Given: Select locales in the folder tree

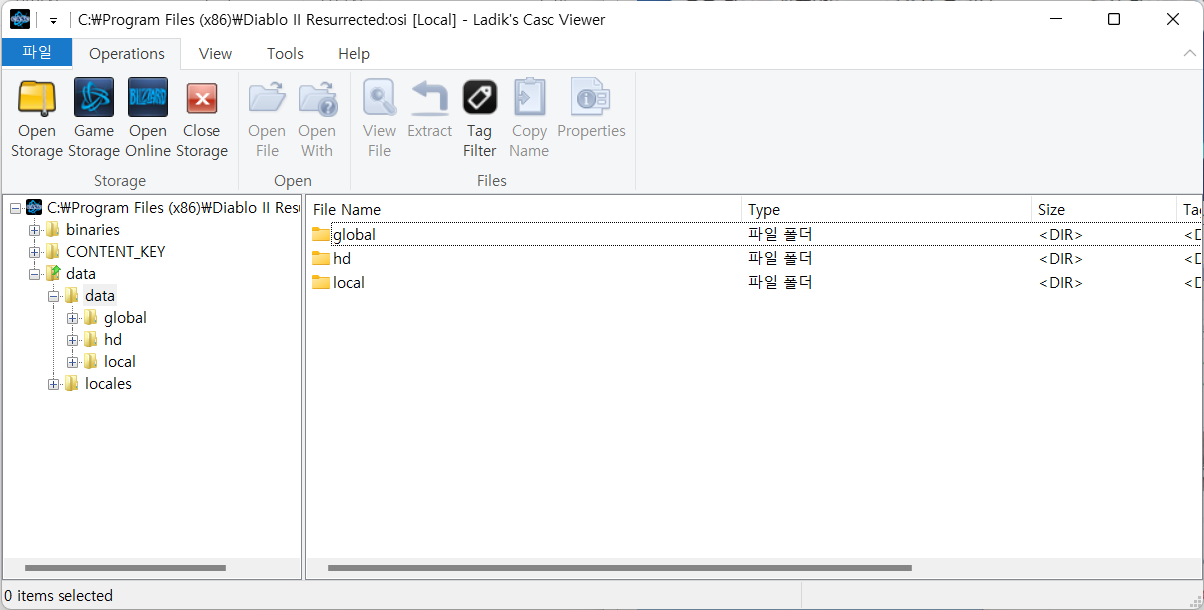Looking at the screenshot, I should pos(108,384).
